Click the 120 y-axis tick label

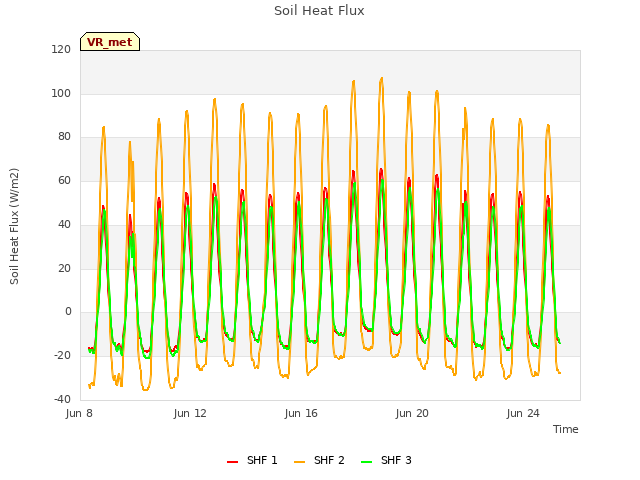coord(61,49)
